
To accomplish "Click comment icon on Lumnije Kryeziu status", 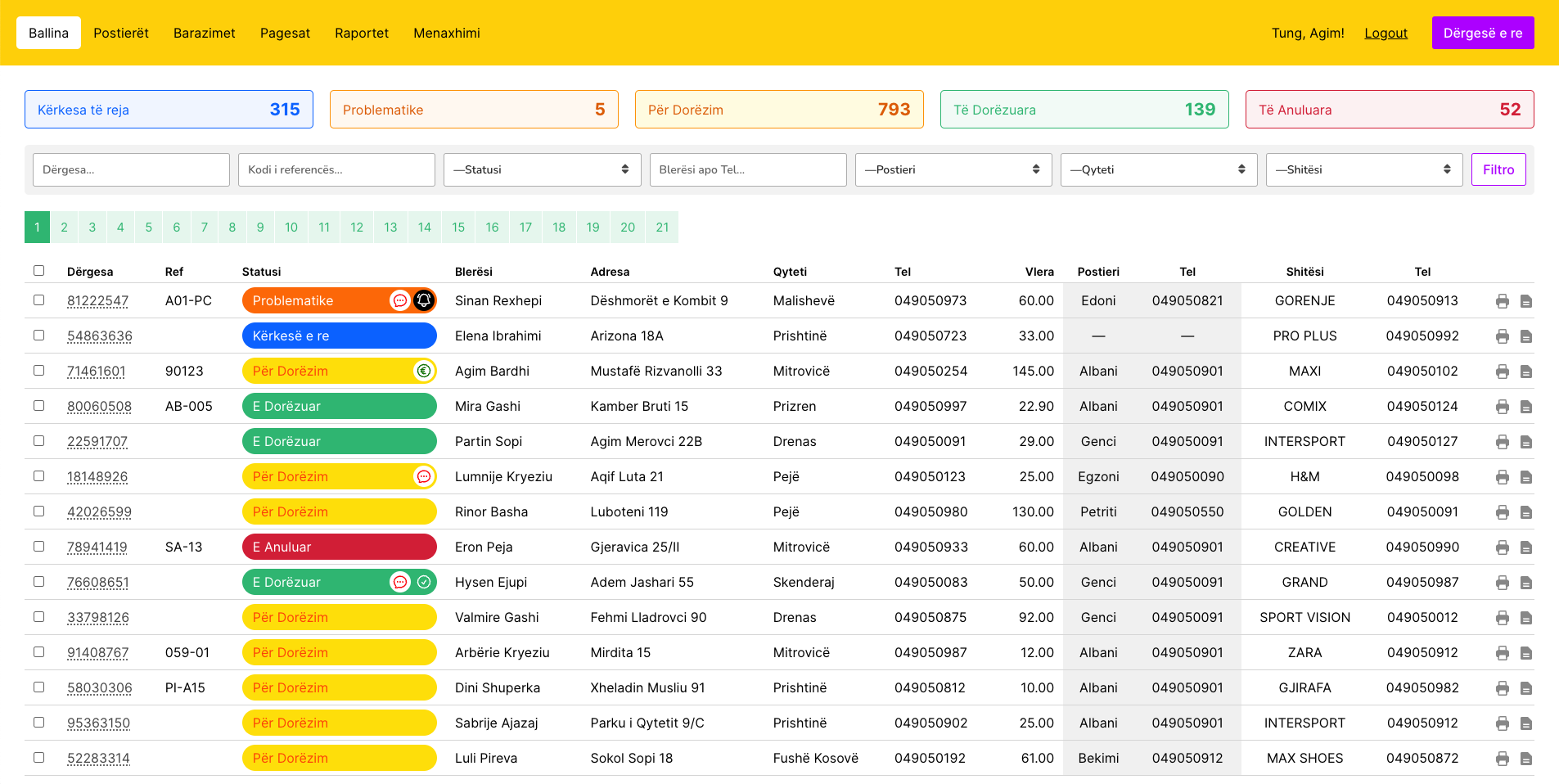I will pyautogui.click(x=424, y=476).
